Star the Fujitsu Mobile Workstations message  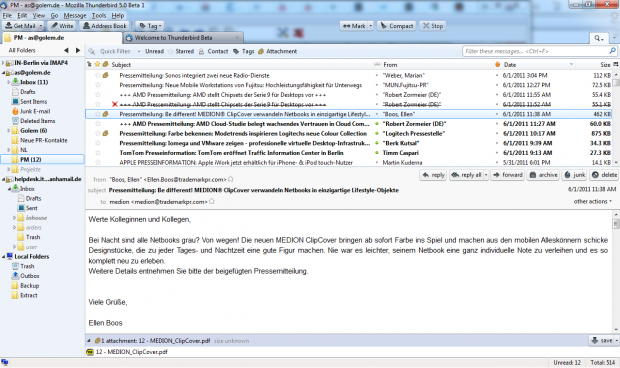pyautogui.click(x=98, y=85)
